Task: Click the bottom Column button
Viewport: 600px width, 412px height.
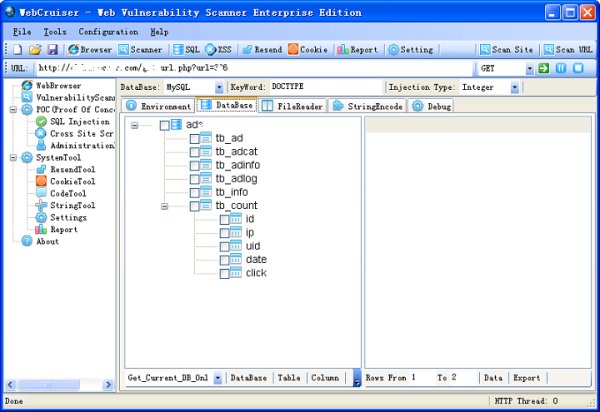Action: (x=325, y=378)
